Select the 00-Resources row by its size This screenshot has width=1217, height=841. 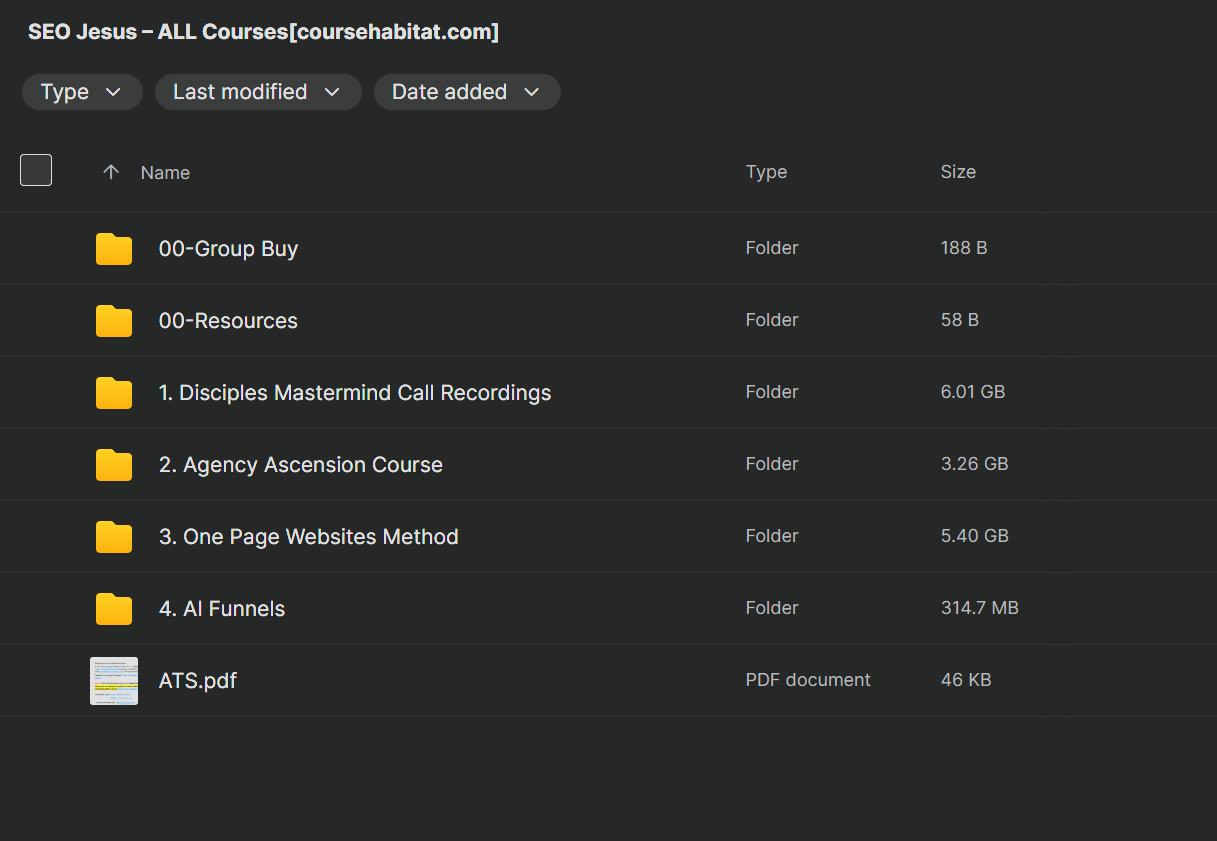point(959,320)
